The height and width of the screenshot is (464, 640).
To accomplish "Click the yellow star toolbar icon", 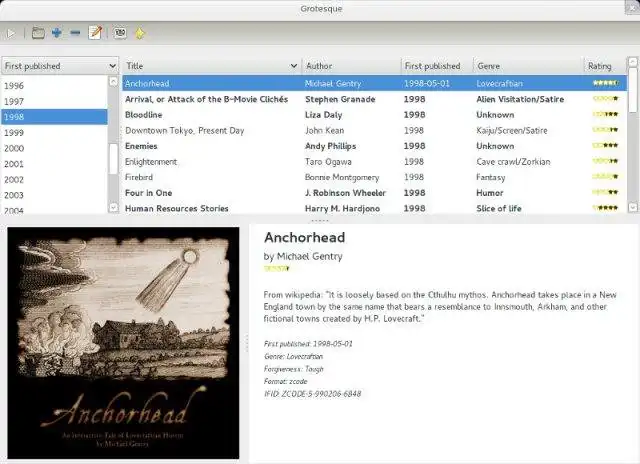I will click(x=140, y=33).
